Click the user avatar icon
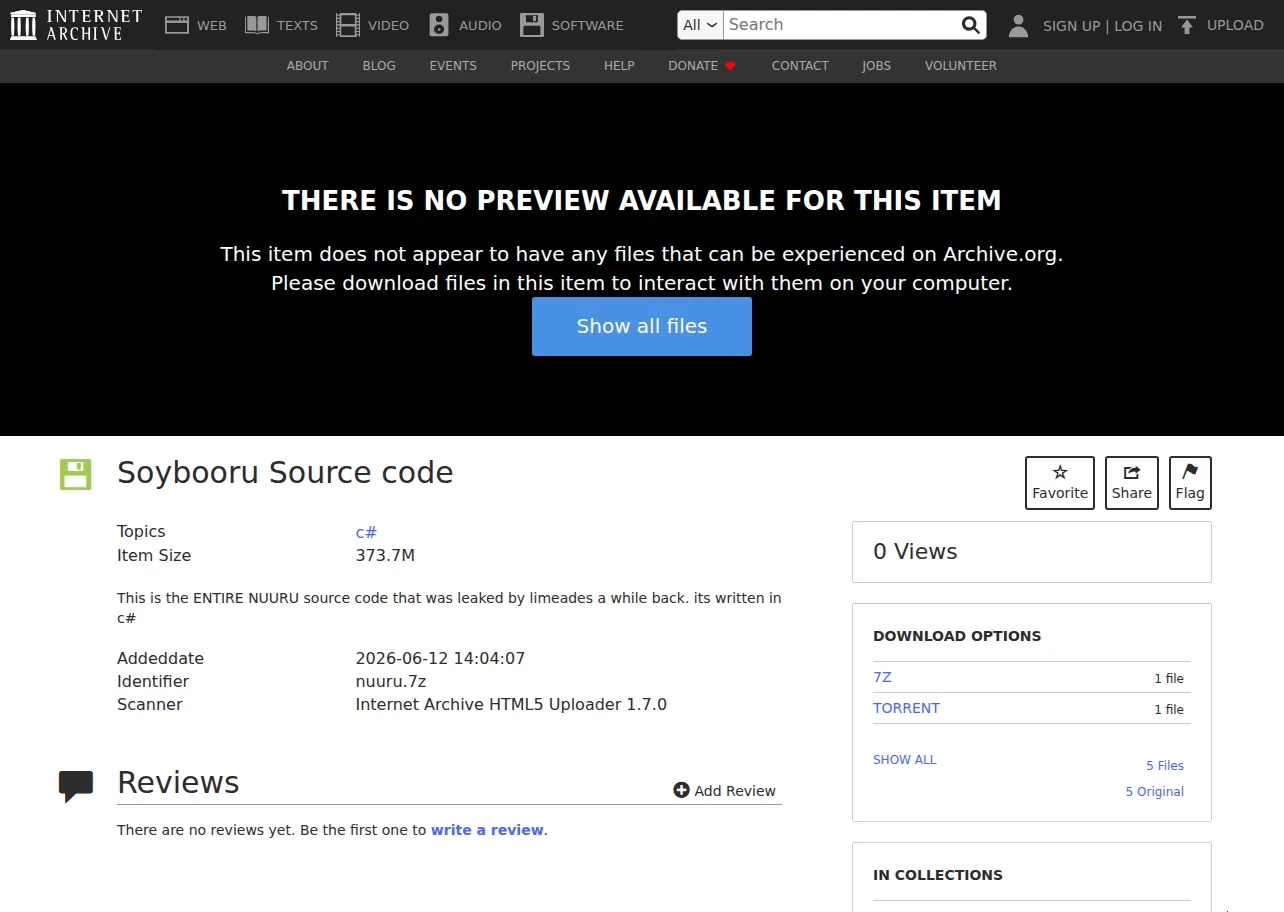Image resolution: width=1284 pixels, height=912 pixels. pyautogui.click(x=1018, y=26)
